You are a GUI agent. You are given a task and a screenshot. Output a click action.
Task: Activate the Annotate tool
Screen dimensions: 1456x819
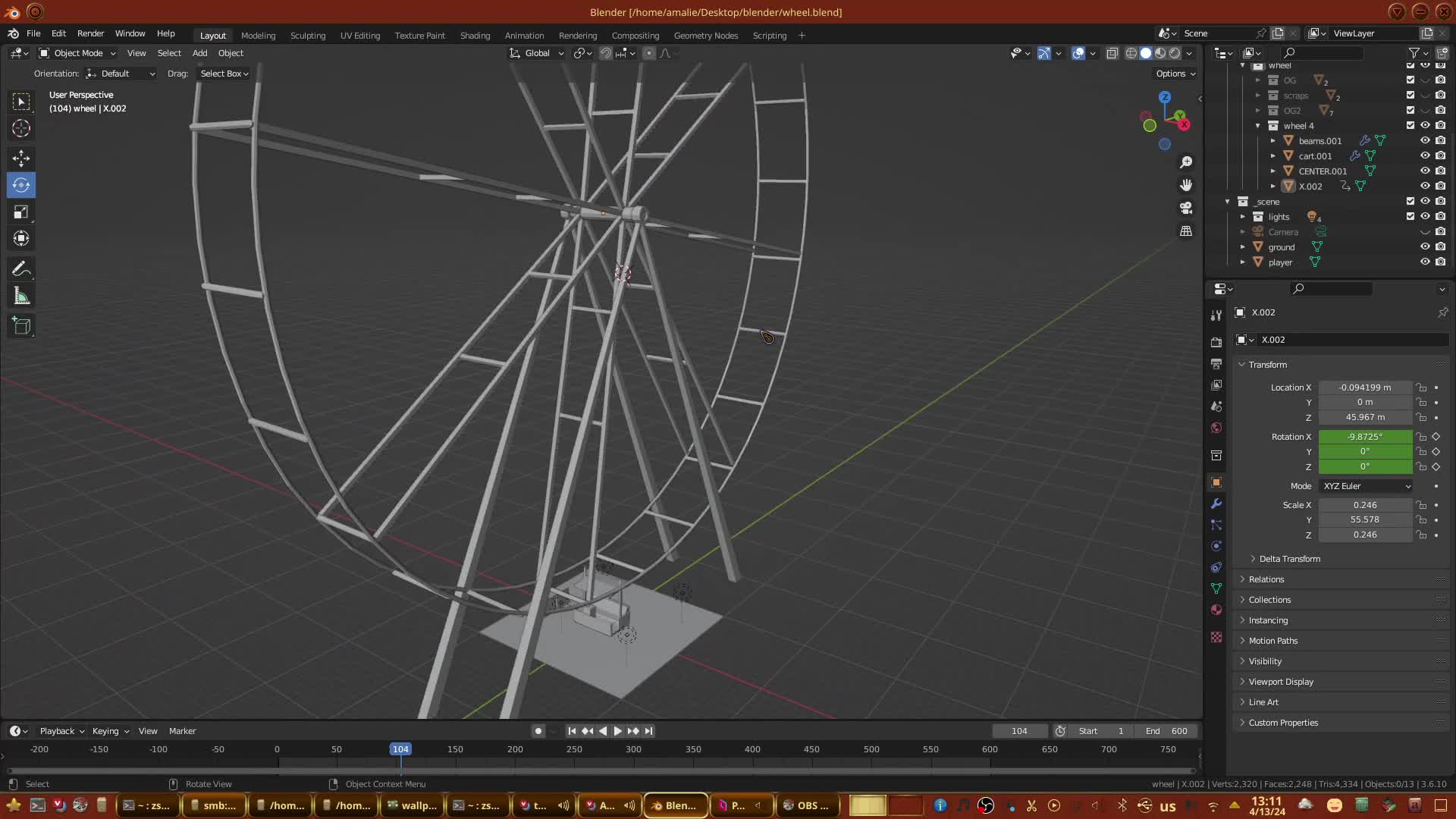point(21,269)
